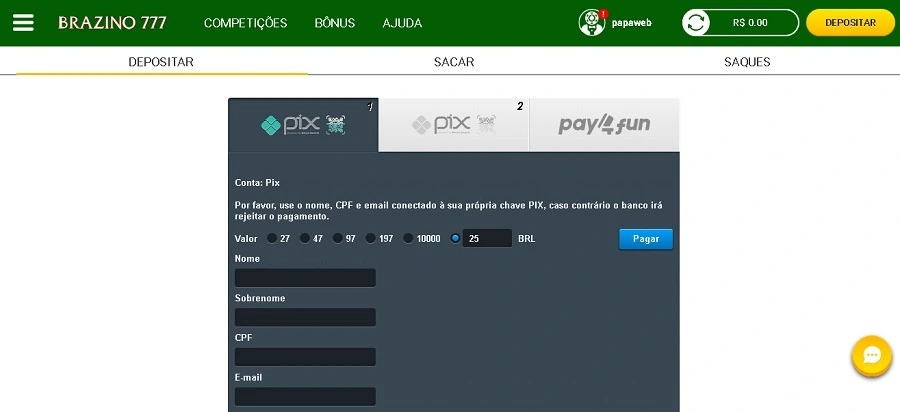
Task: Open the Bônus menu item
Action: click(x=334, y=23)
